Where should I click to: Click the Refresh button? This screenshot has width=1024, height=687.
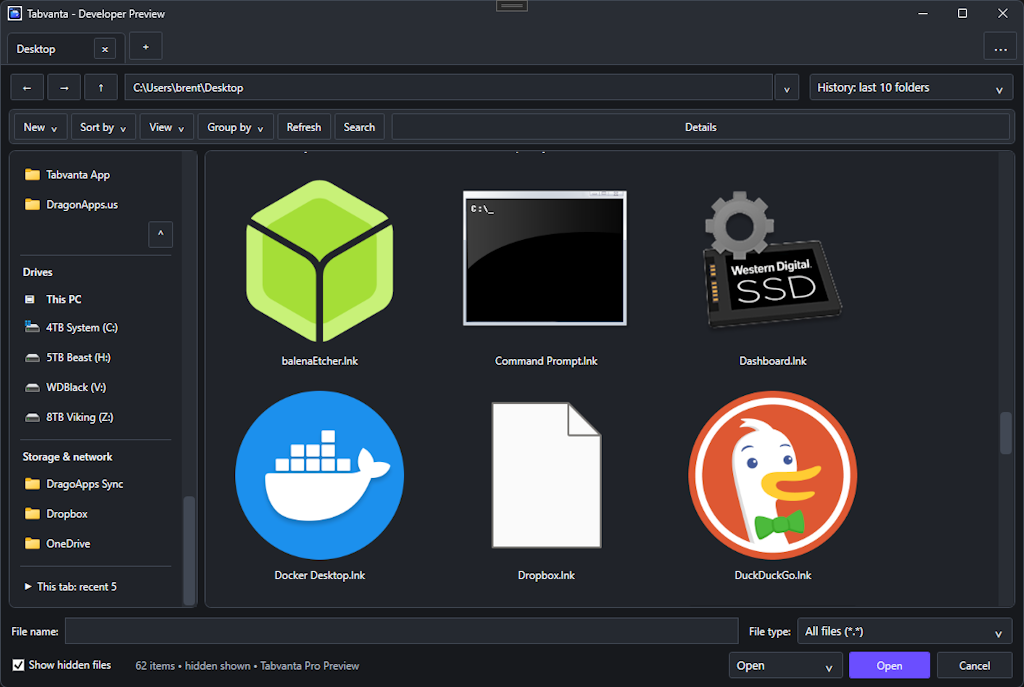(x=304, y=127)
